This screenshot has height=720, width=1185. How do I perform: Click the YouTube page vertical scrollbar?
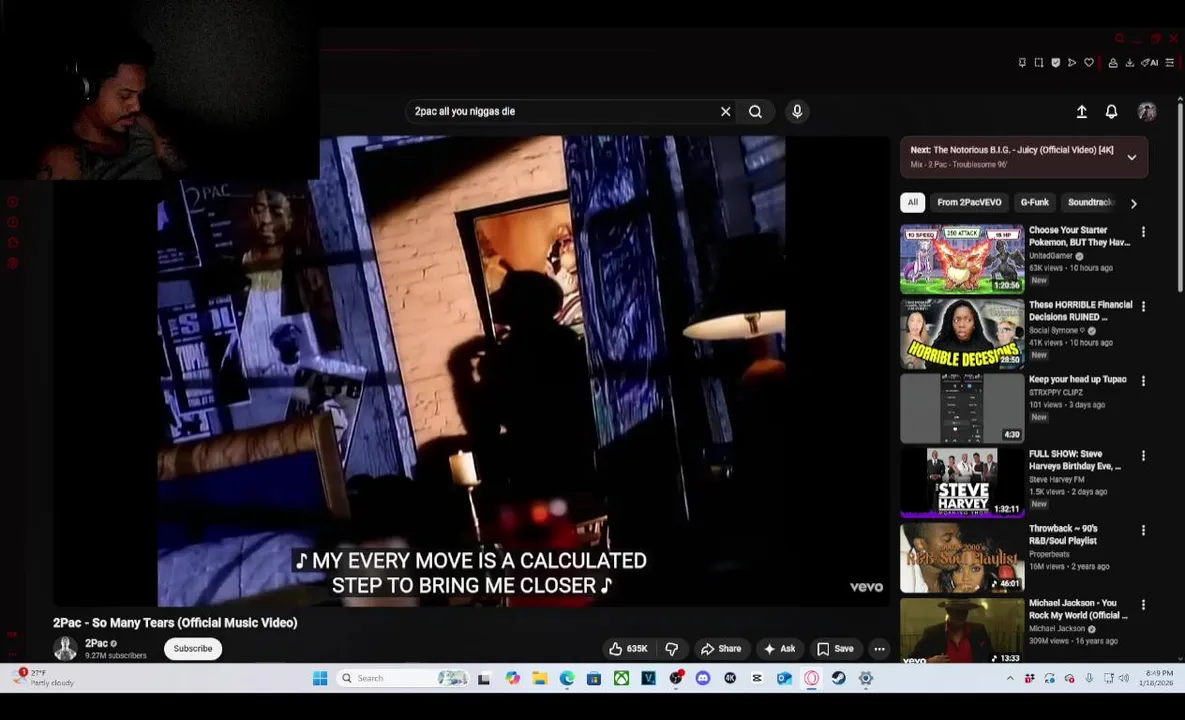[1180, 196]
